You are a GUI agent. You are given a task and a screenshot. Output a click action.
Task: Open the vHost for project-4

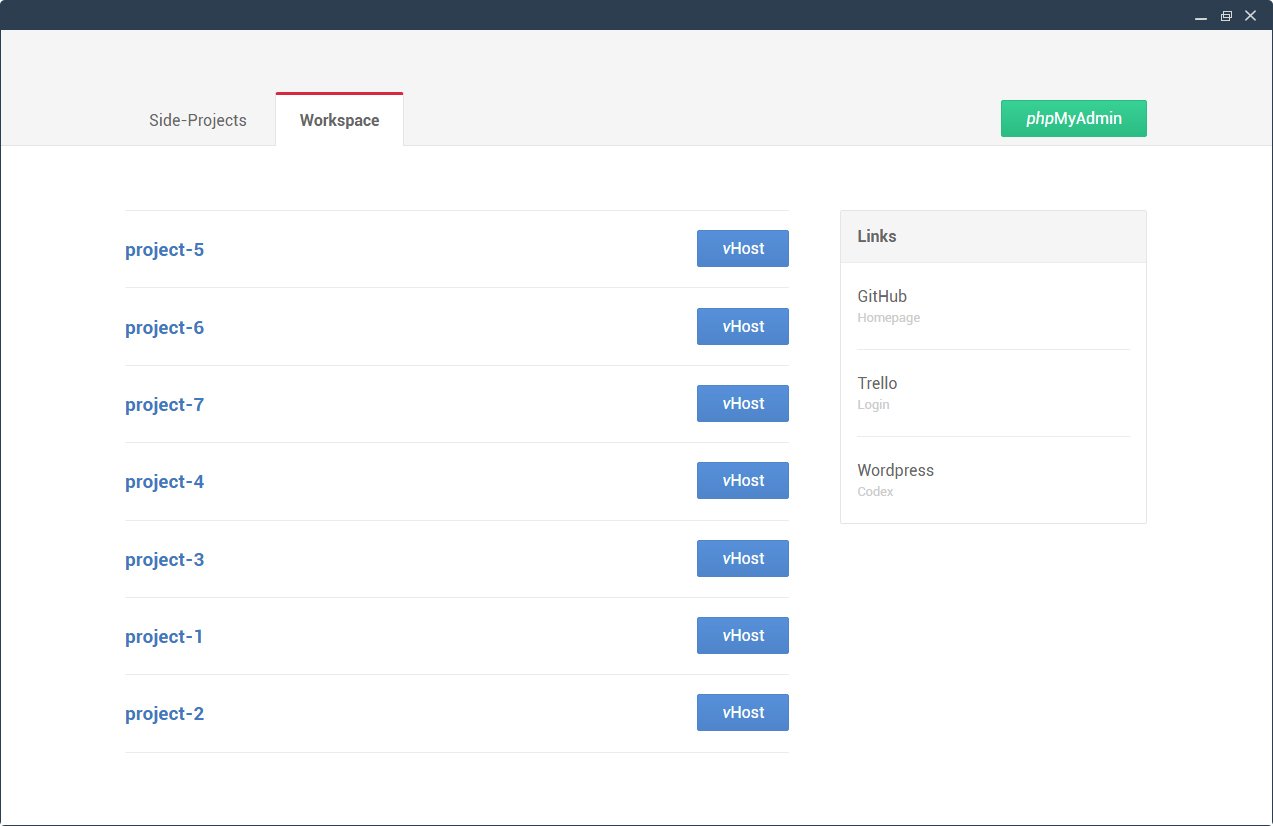click(742, 480)
